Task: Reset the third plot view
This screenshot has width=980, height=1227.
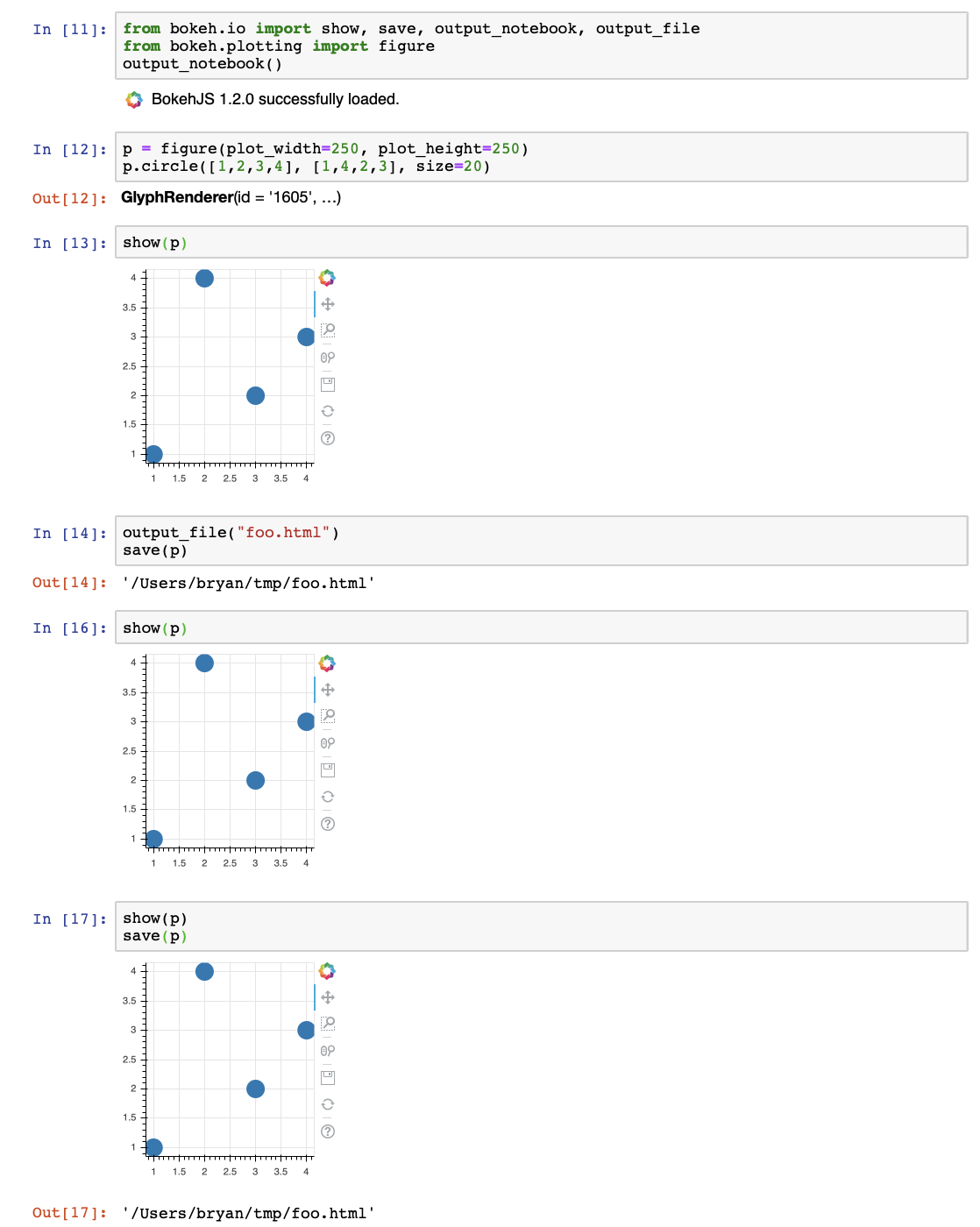Action: coord(329,1104)
